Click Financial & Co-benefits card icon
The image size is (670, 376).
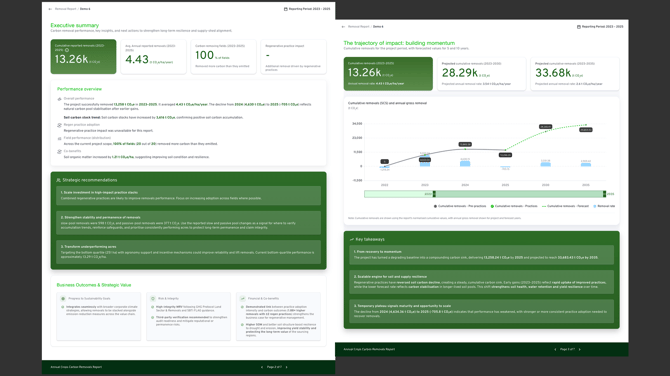coord(243,299)
